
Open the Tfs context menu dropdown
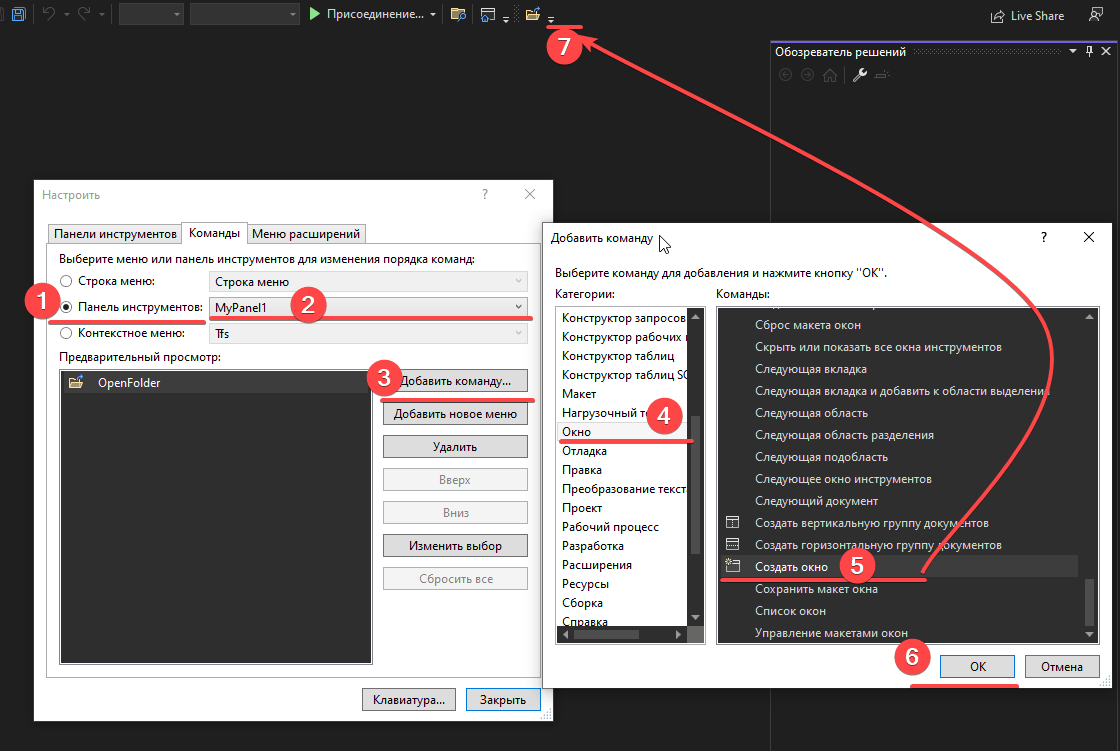pyautogui.click(x=517, y=331)
